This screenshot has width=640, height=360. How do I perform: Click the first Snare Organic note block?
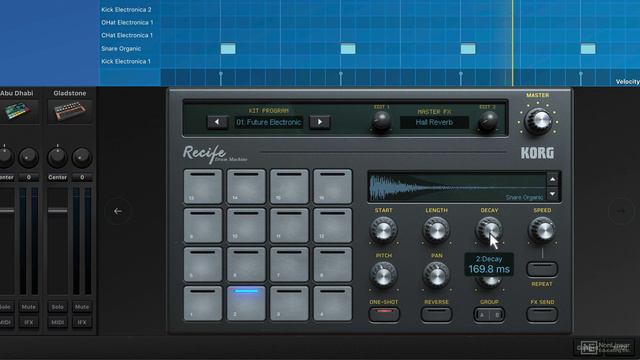click(x=228, y=49)
